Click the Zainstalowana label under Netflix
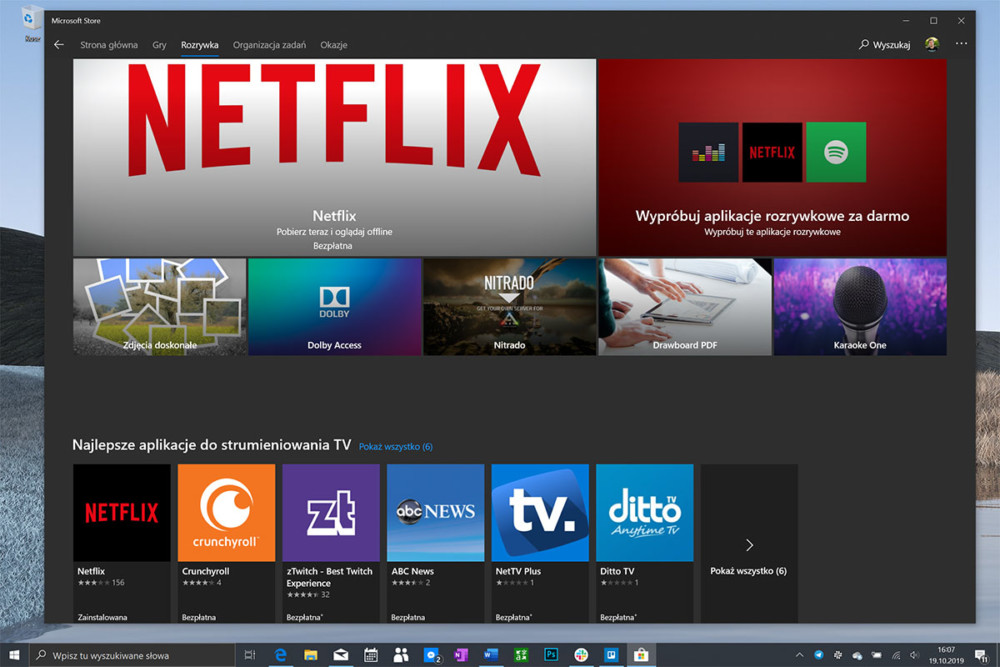 102,617
